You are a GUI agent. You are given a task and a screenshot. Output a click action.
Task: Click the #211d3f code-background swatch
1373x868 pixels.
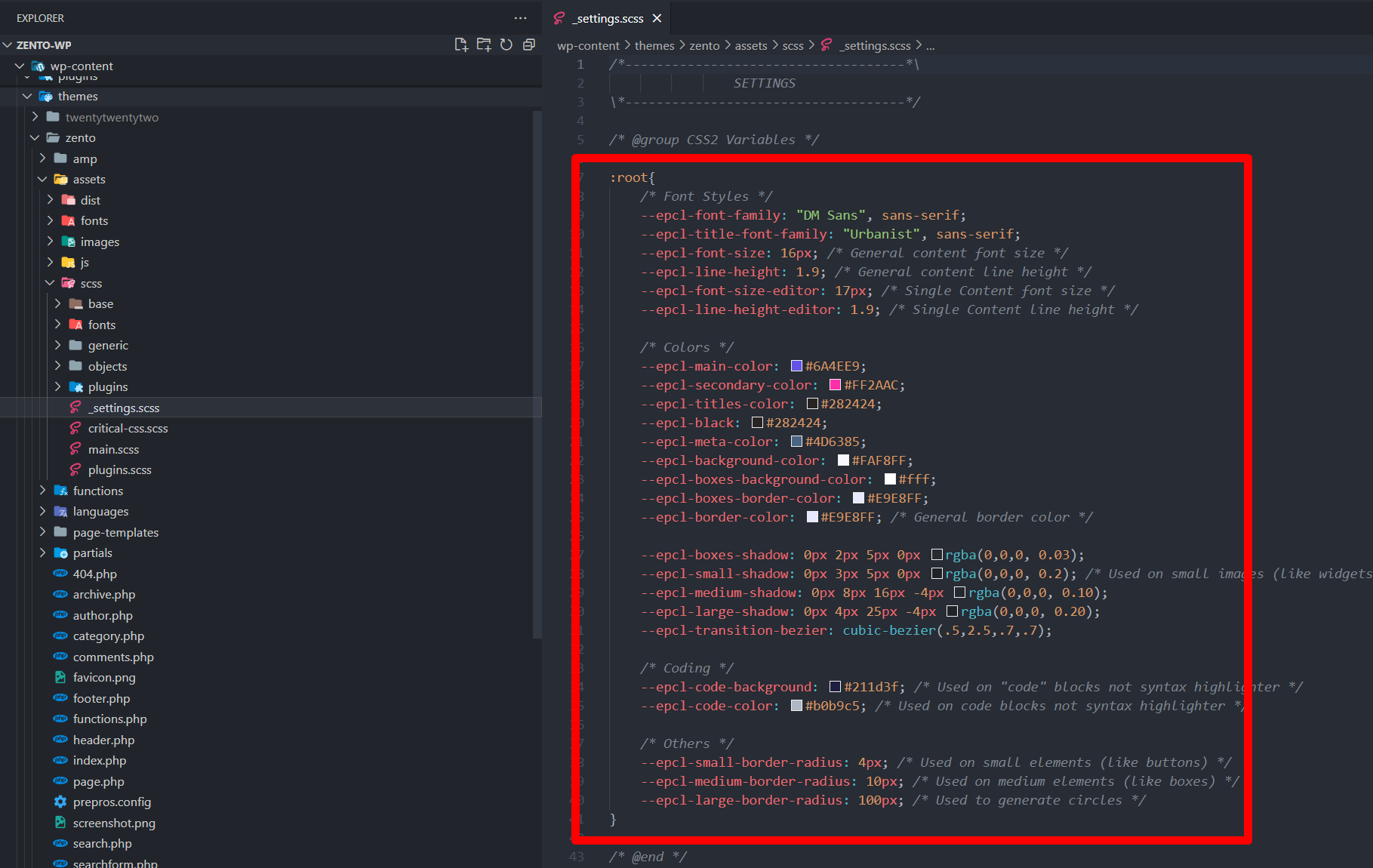[x=835, y=687]
